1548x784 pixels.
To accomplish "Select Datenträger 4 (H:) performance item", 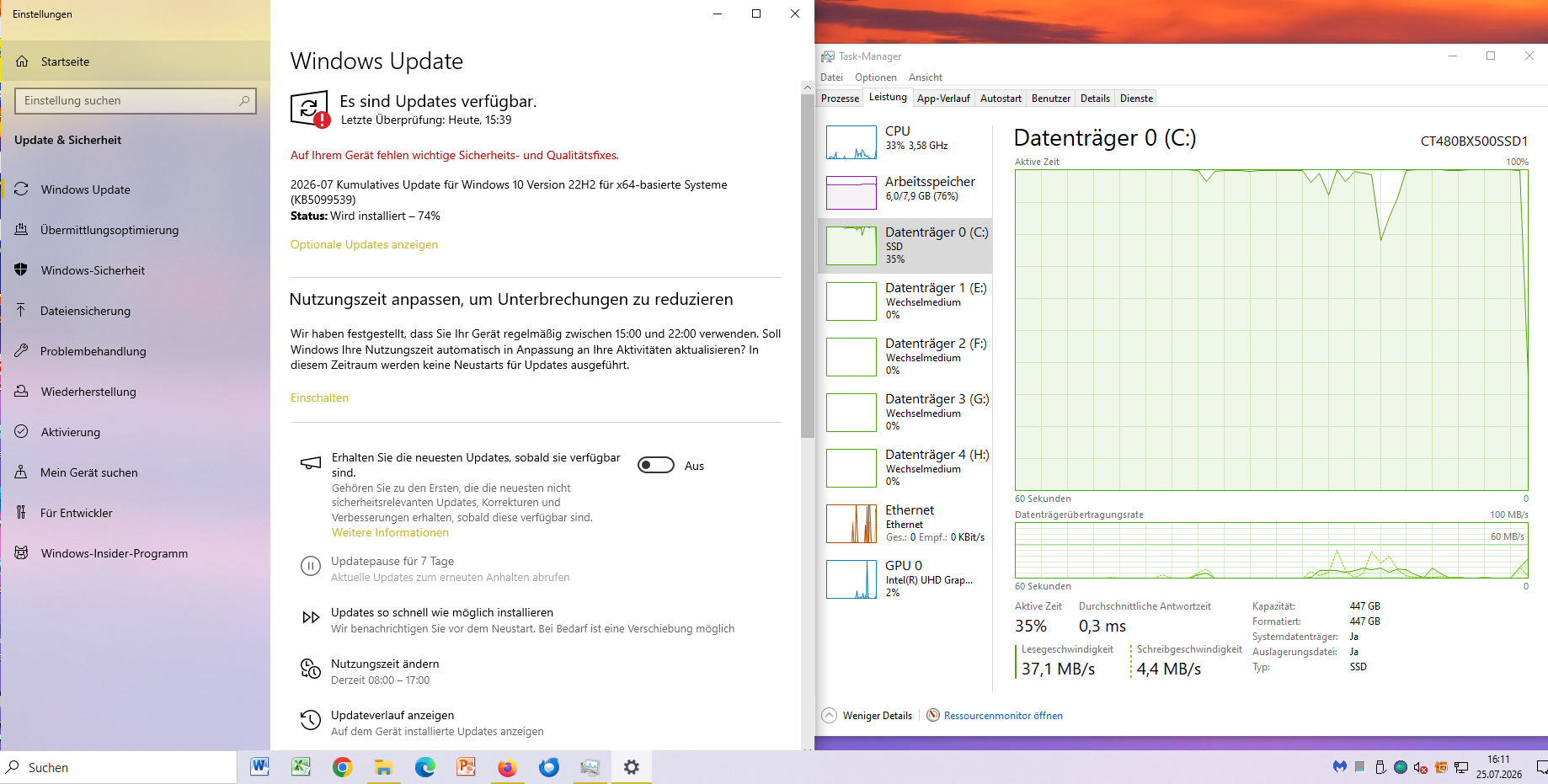I will click(x=905, y=467).
